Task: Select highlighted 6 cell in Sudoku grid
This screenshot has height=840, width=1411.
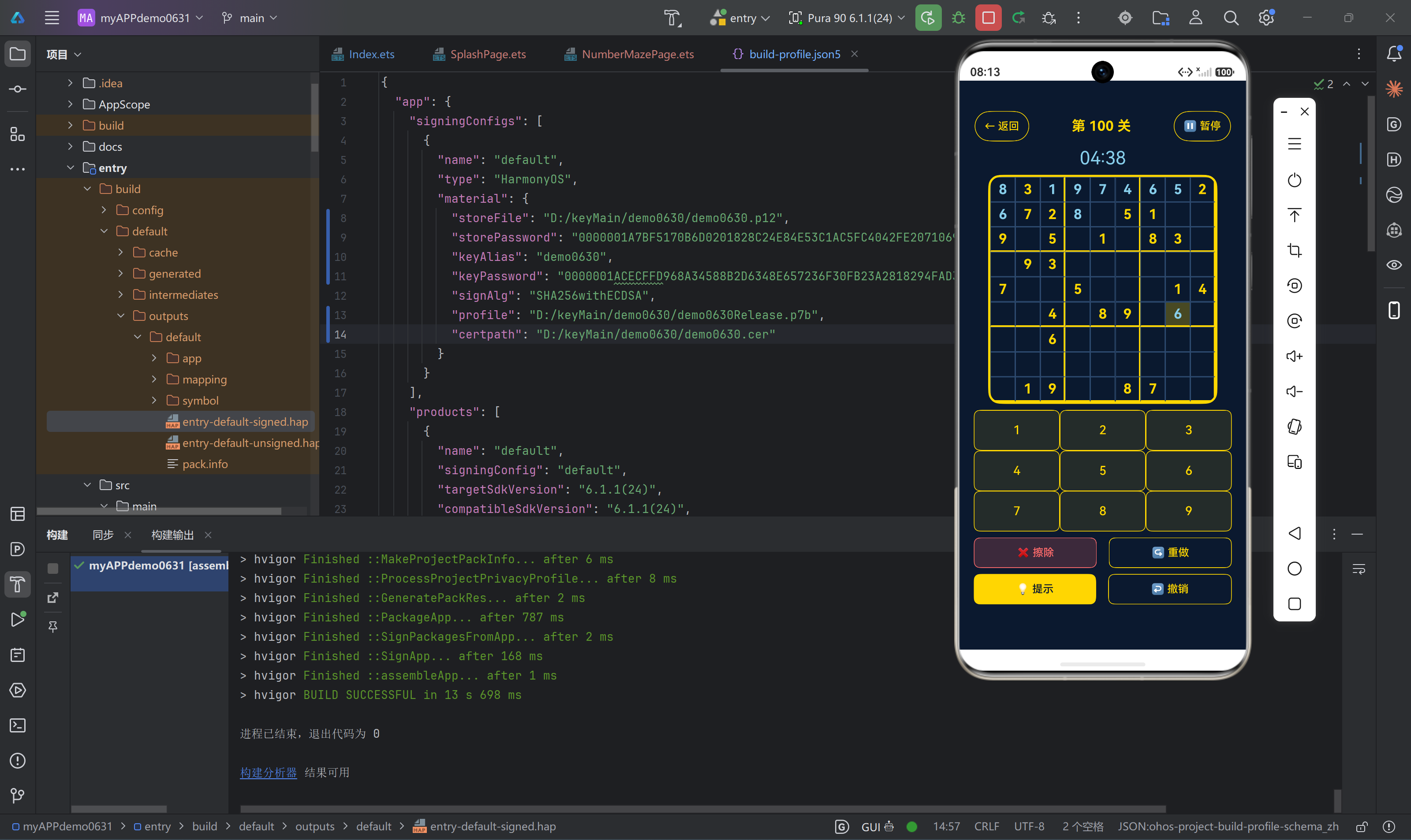Action: (1177, 314)
